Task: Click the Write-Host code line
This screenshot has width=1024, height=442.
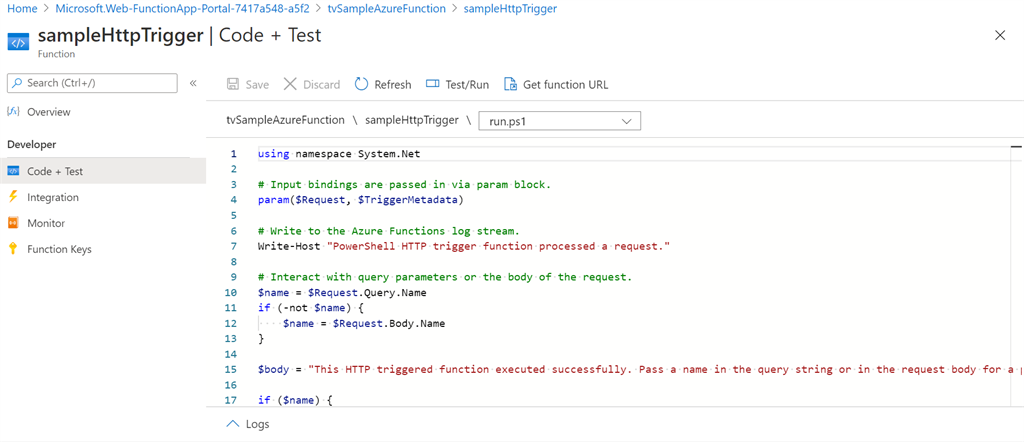Action: tap(464, 246)
